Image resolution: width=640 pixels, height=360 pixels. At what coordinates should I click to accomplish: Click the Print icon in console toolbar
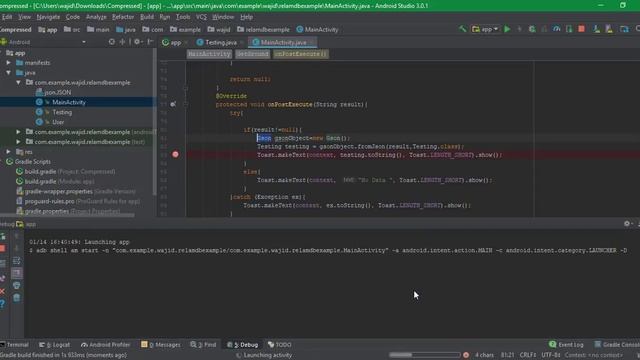point(17,285)
